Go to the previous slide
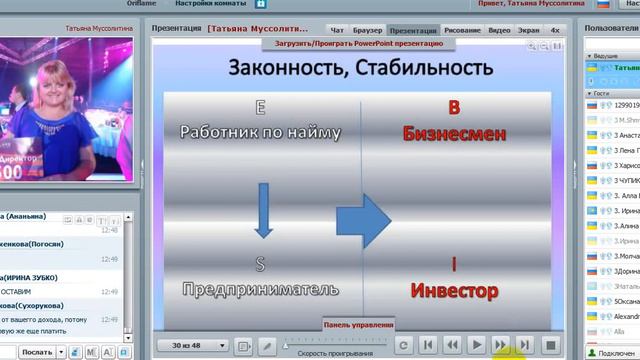Screen dimensions: 640x360 tap(452, 345)
